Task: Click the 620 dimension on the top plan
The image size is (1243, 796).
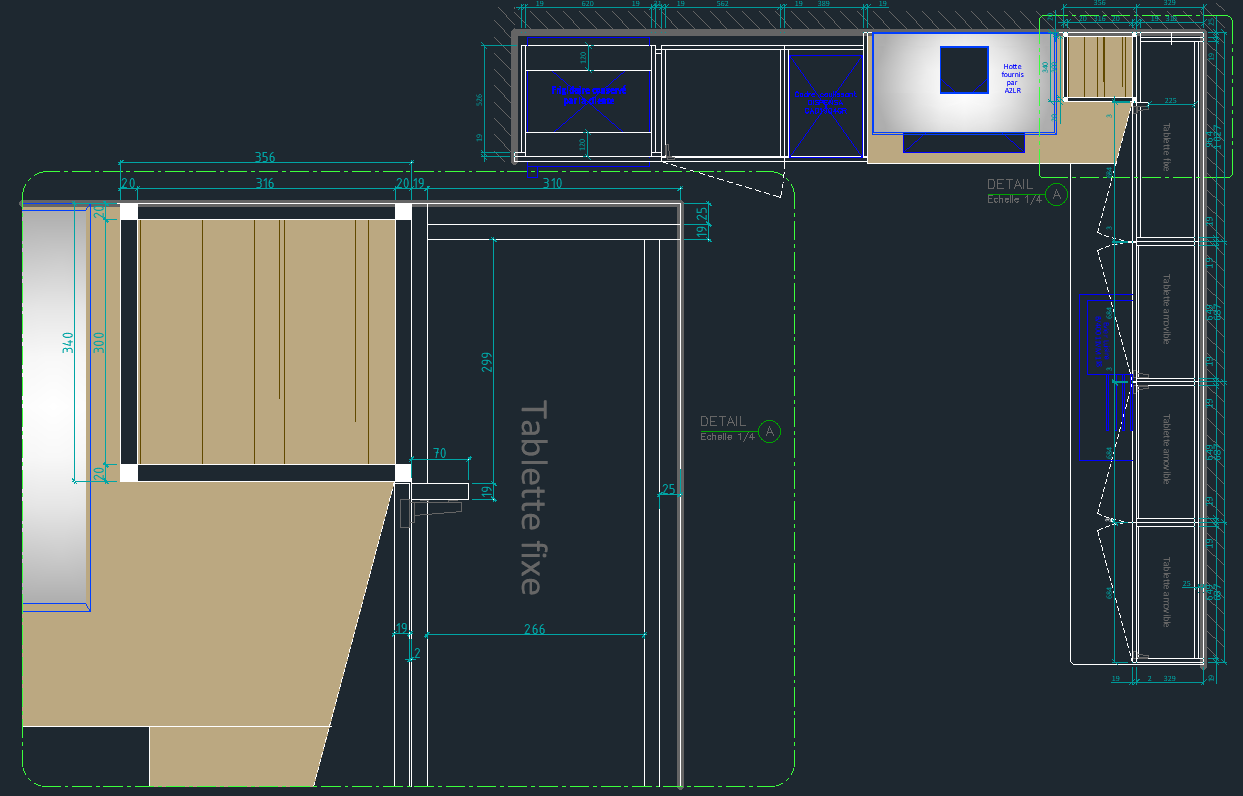Action: 587,5
